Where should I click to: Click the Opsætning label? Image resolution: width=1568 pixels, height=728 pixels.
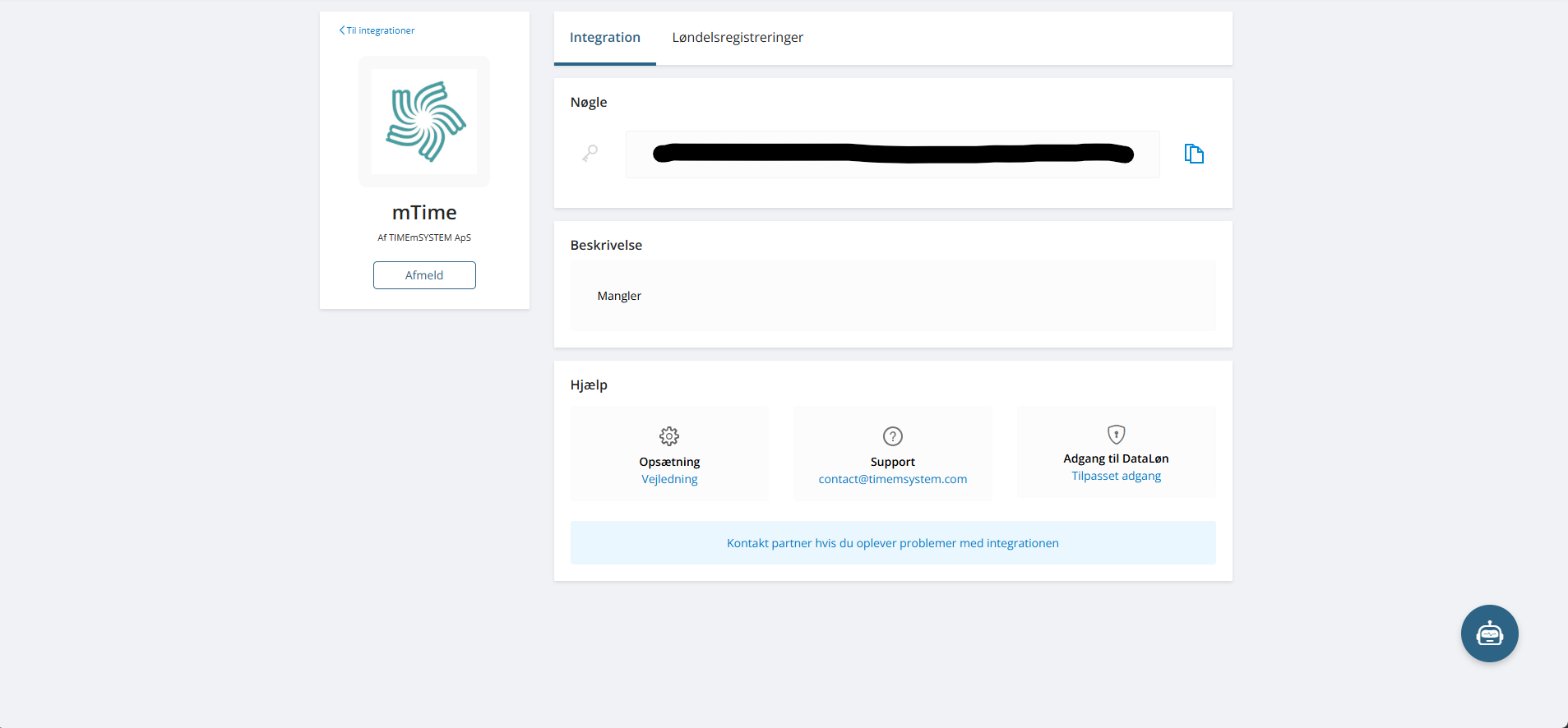pyautogui.click(x=669, y=462)
